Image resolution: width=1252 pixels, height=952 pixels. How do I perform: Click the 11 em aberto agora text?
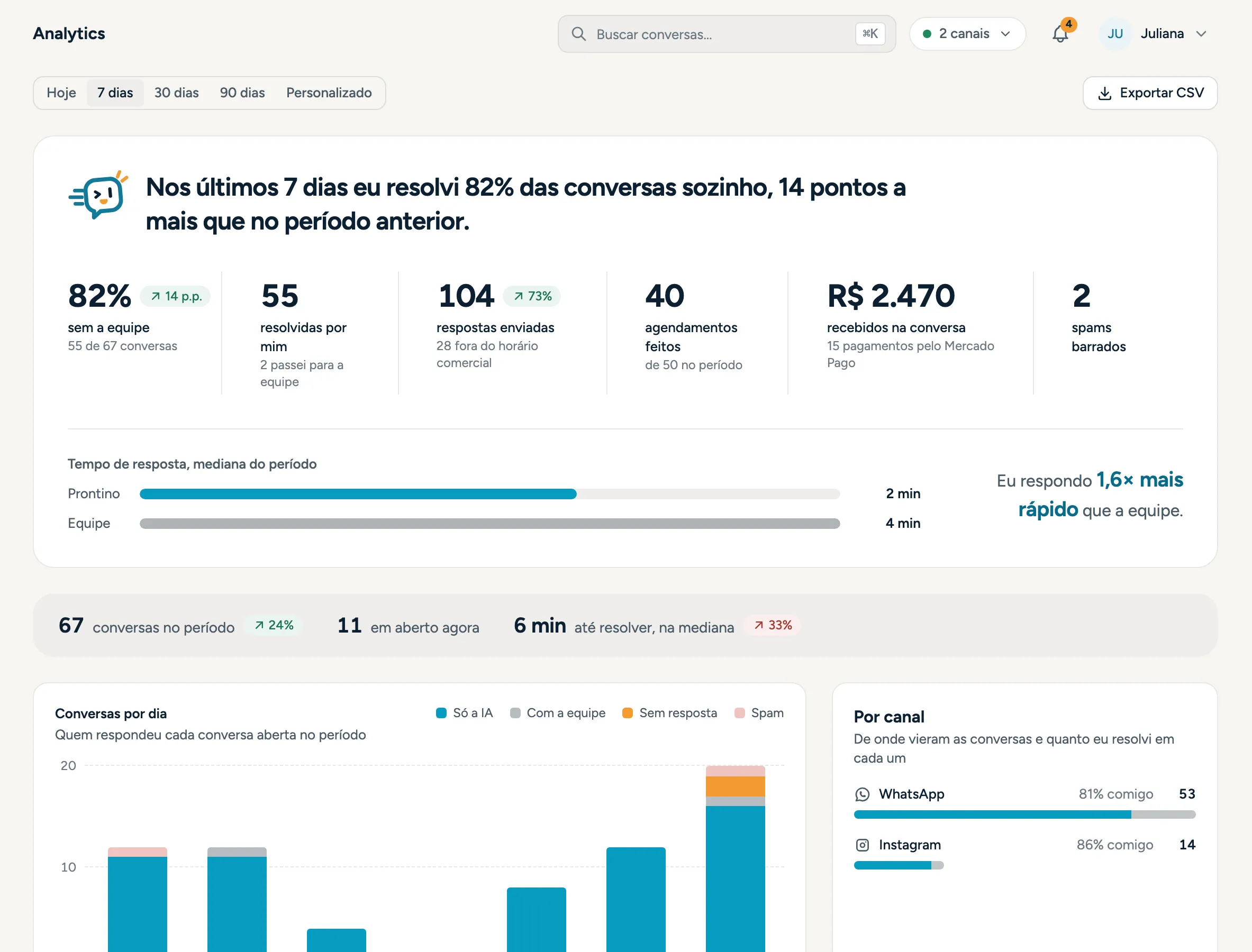pyautogui.click(x=409, y=626)
